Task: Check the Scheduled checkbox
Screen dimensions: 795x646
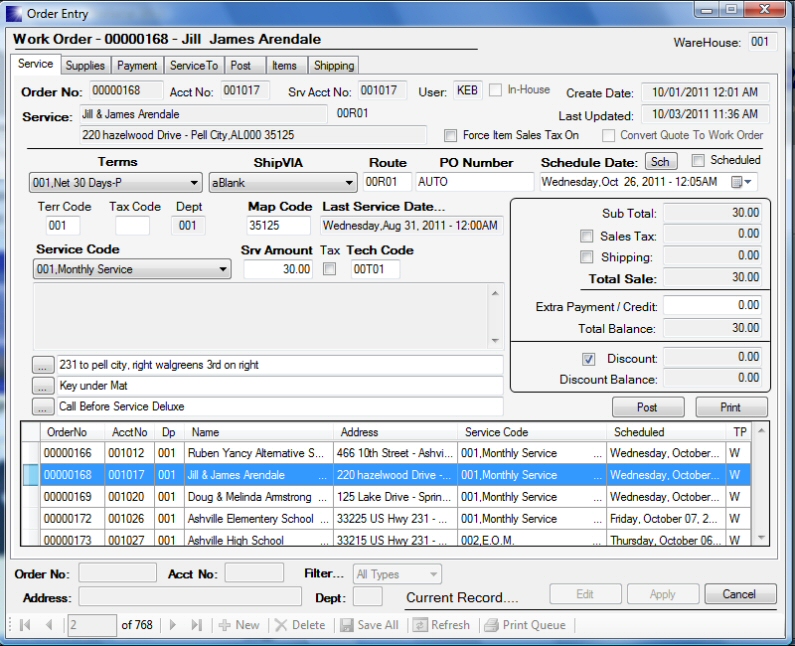Action: click(699, 160)
